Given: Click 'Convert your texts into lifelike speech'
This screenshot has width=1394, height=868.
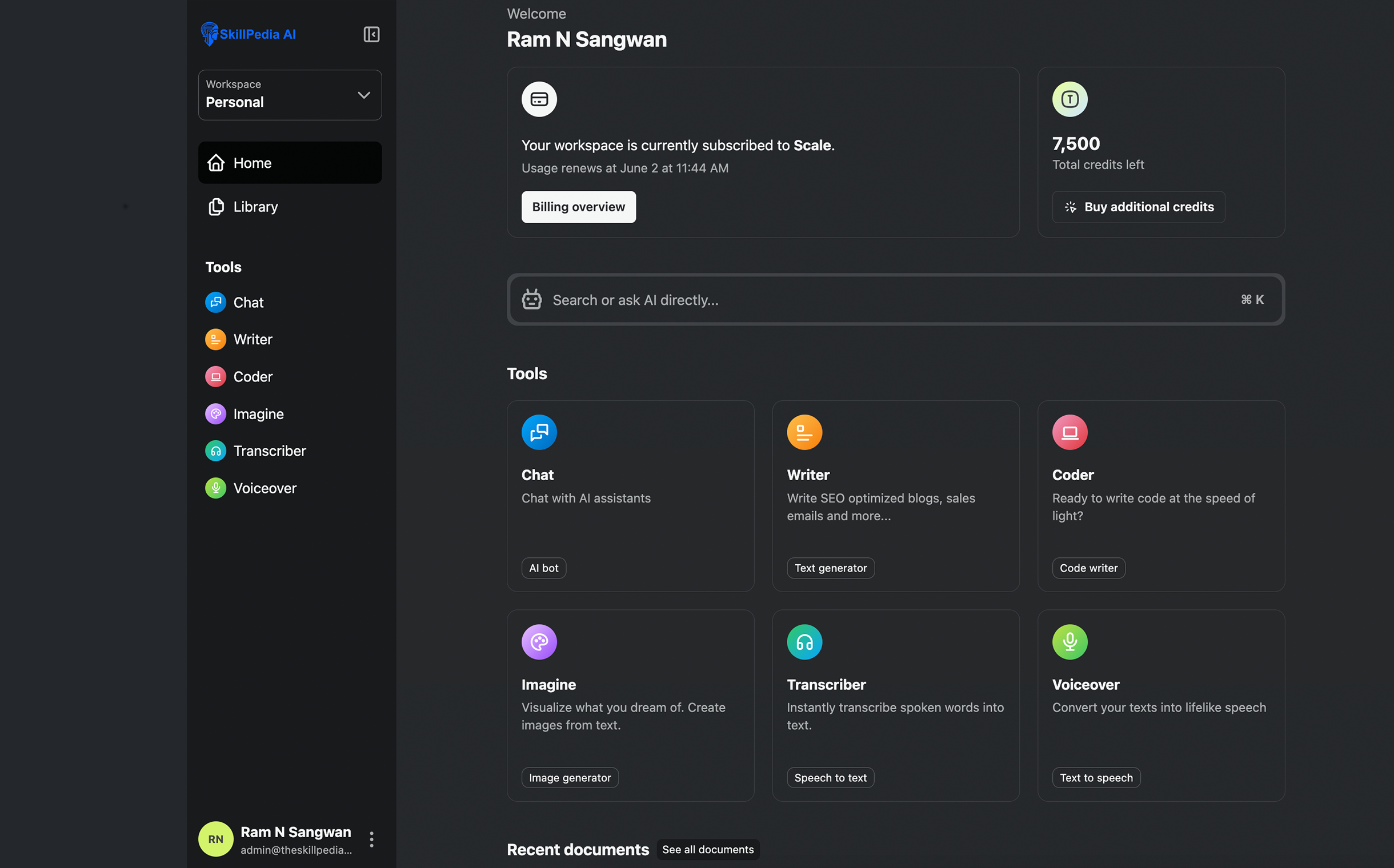Looking at the screenshot, I should click(1159, 708).
